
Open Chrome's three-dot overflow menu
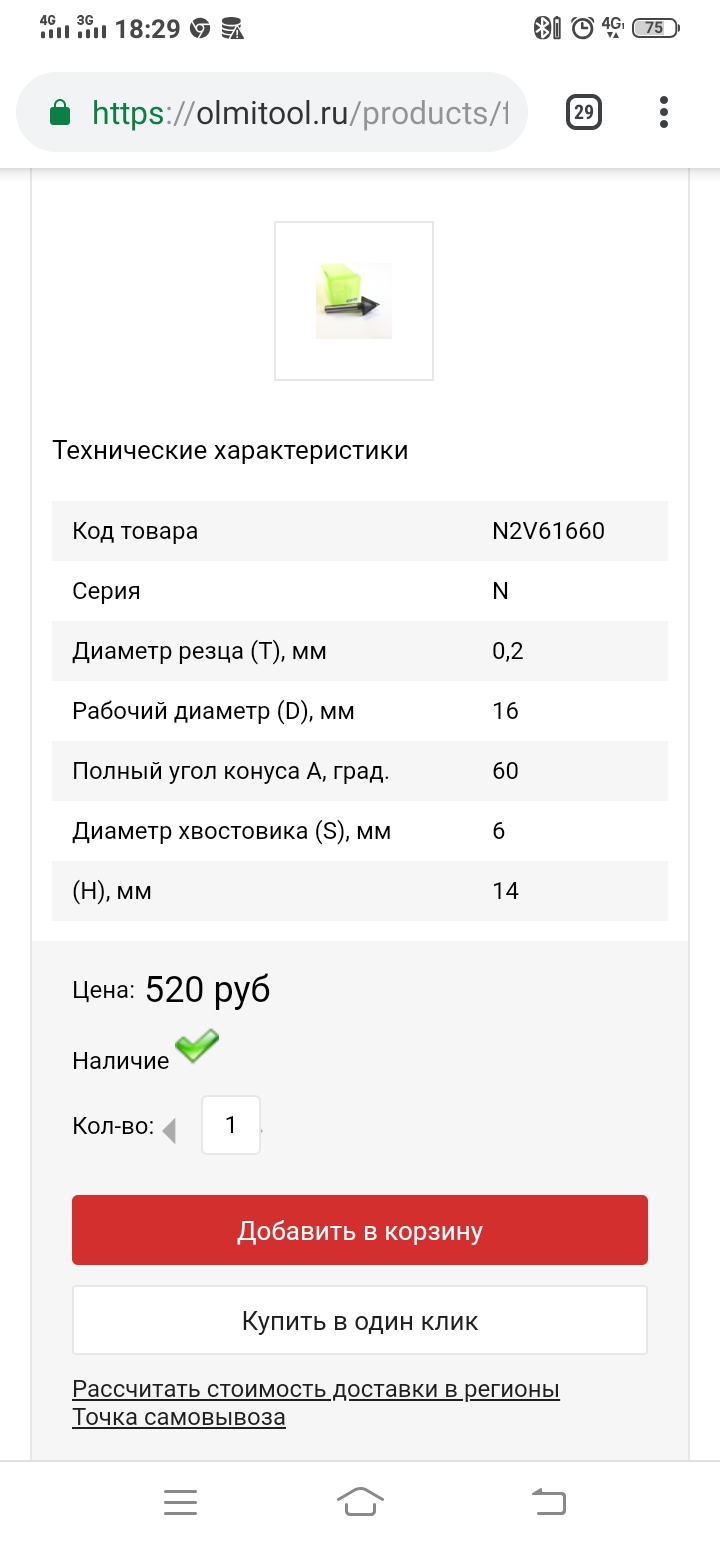[x=663, y=112]
